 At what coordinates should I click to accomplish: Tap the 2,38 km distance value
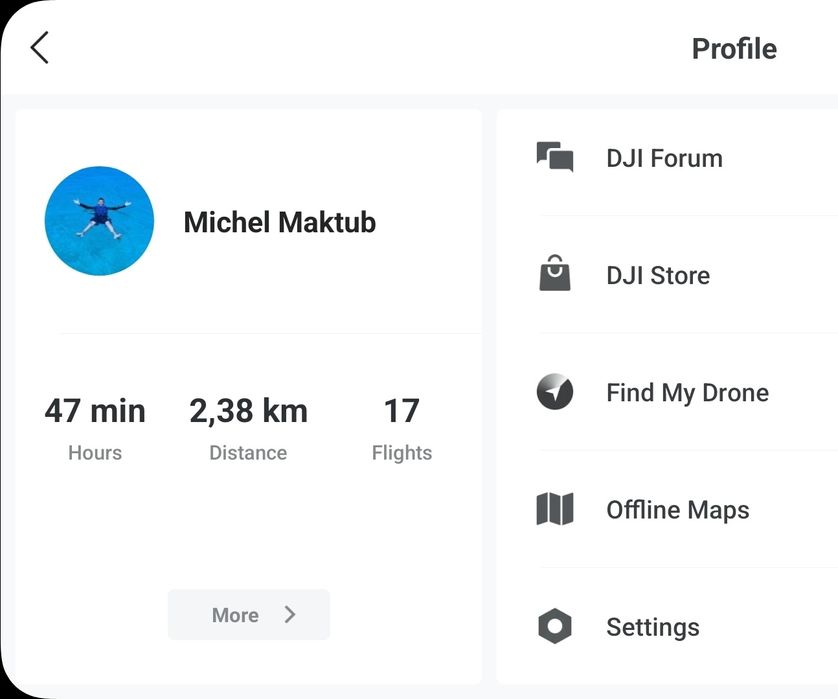[x=249, y=411]
